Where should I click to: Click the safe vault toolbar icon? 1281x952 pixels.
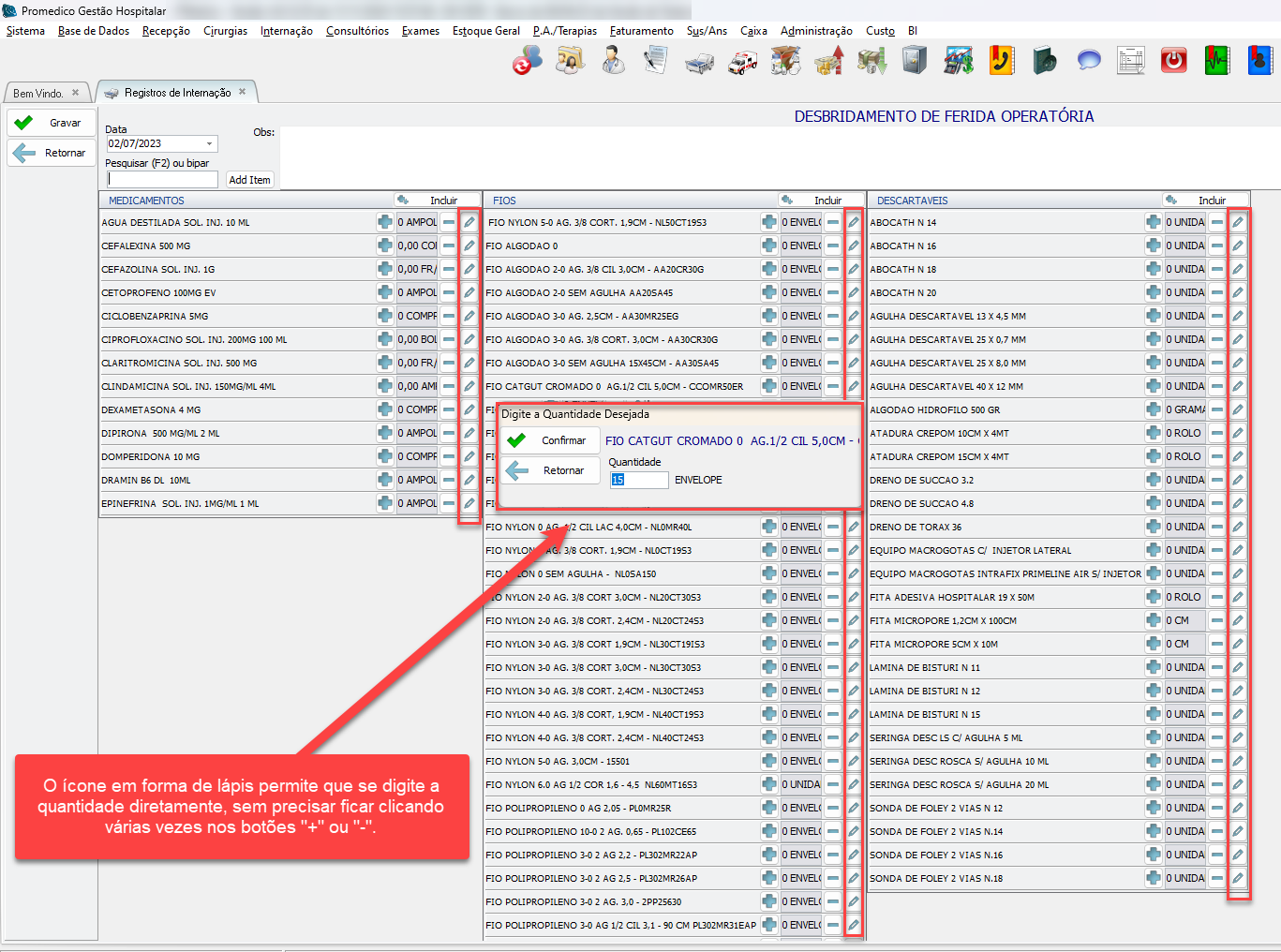915,62
